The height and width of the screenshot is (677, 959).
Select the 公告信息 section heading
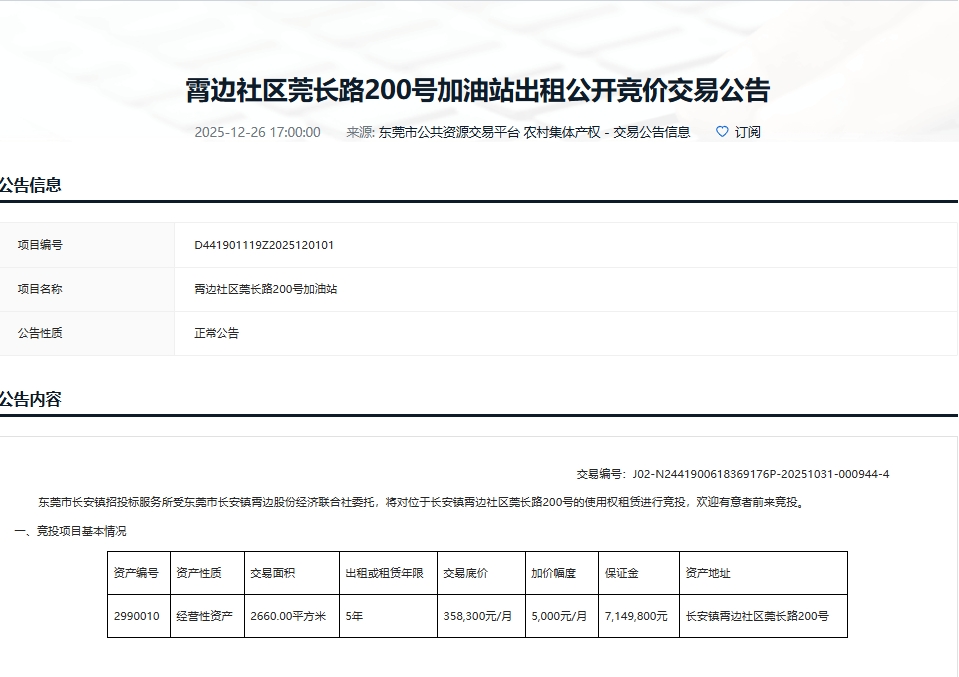point(31,185)
